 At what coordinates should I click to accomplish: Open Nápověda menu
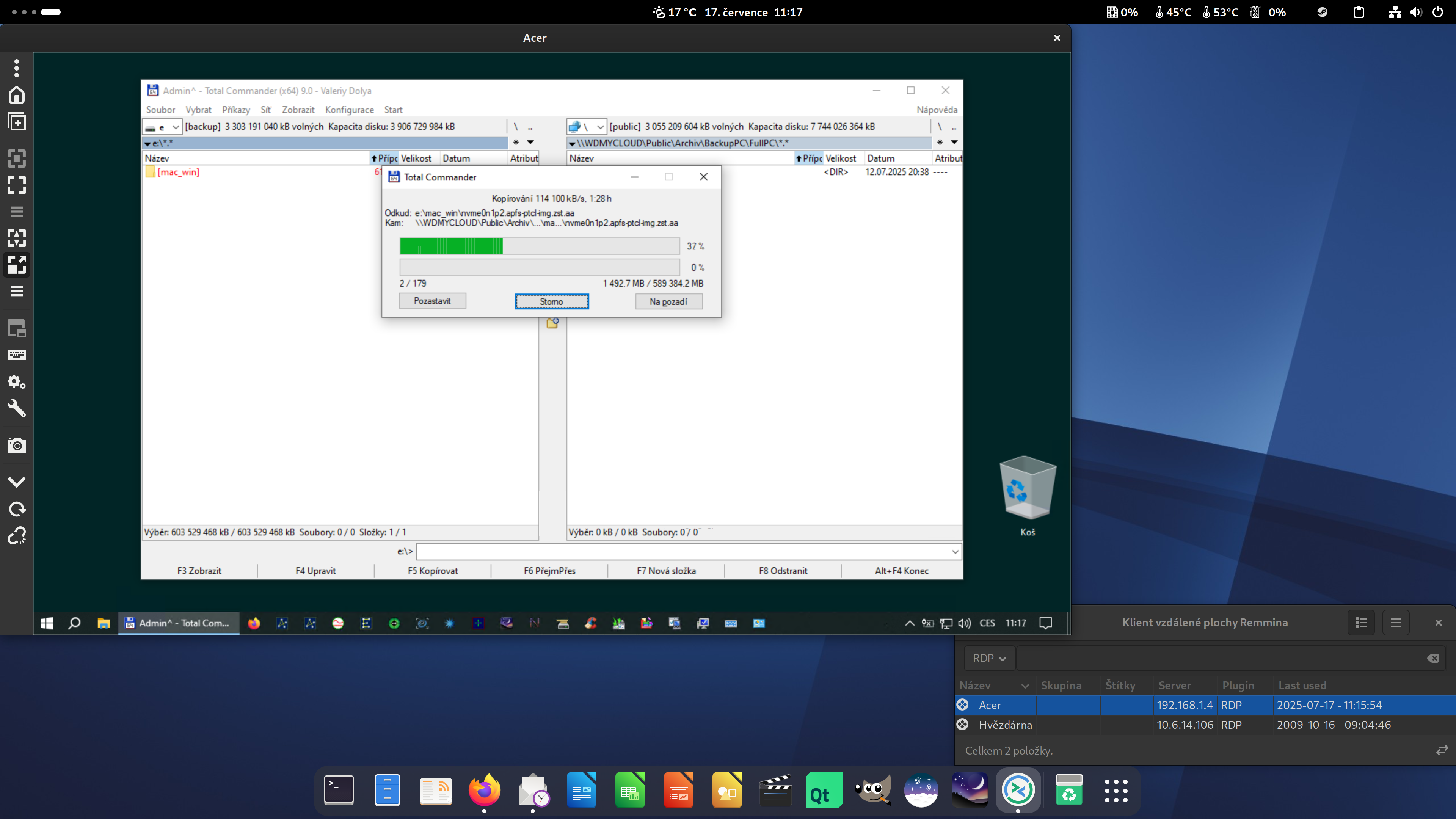(937, 110)
